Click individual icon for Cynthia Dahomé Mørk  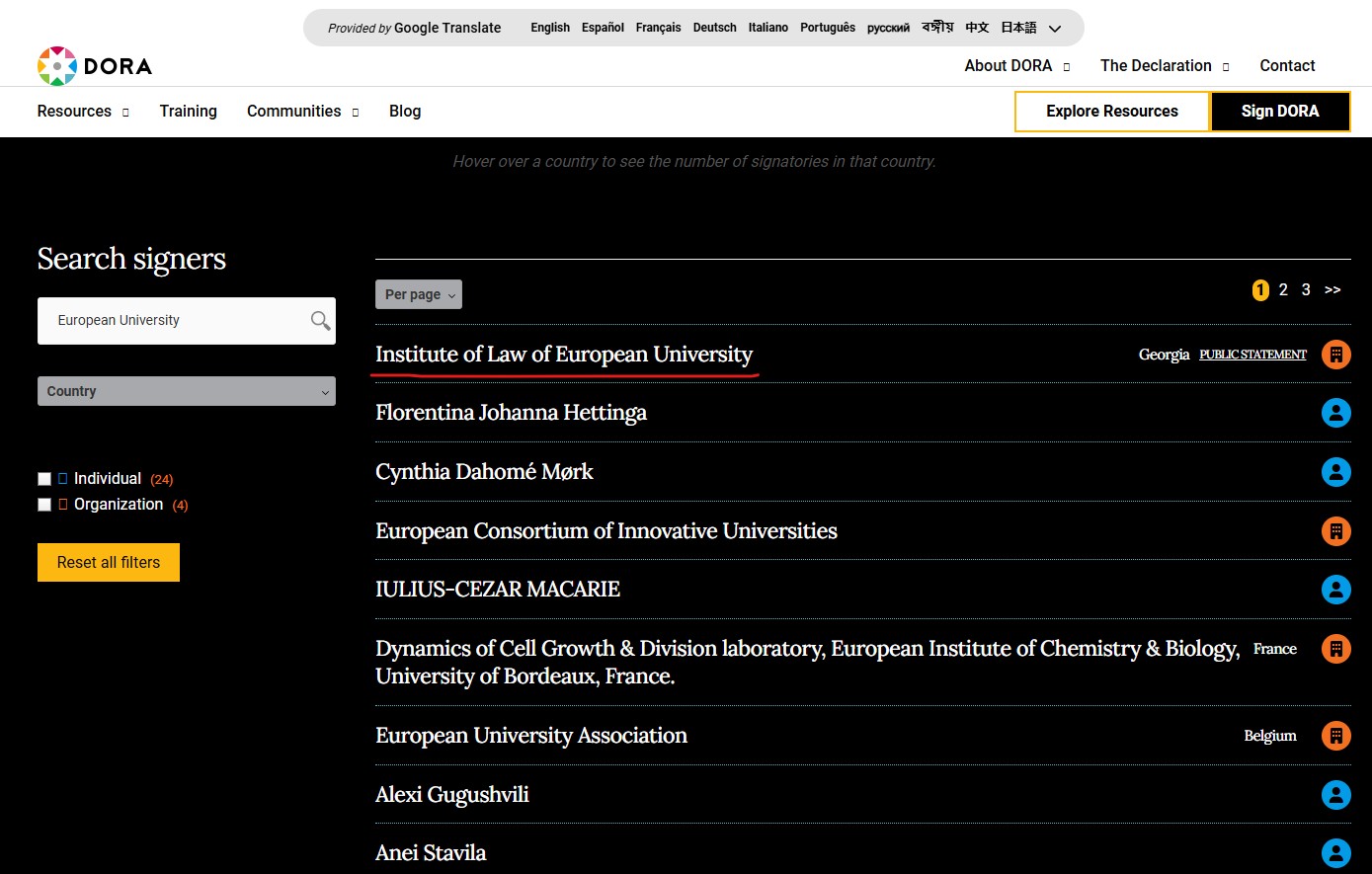pyautogui.click(x=1335, y=472)
